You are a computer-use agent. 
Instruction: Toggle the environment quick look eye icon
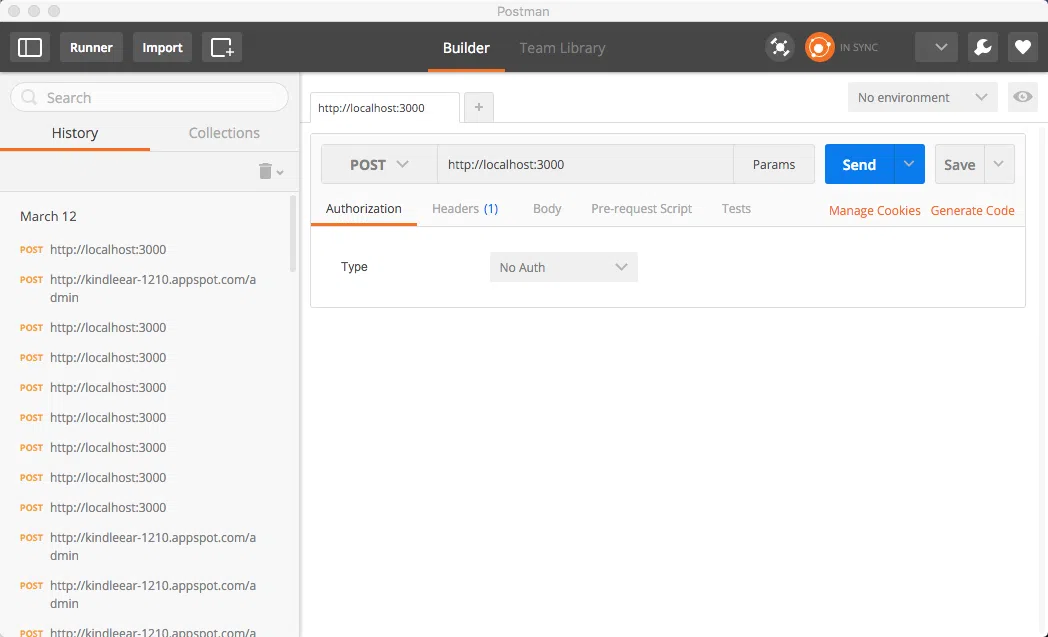pyautogui.click(x=1022, y=97)
